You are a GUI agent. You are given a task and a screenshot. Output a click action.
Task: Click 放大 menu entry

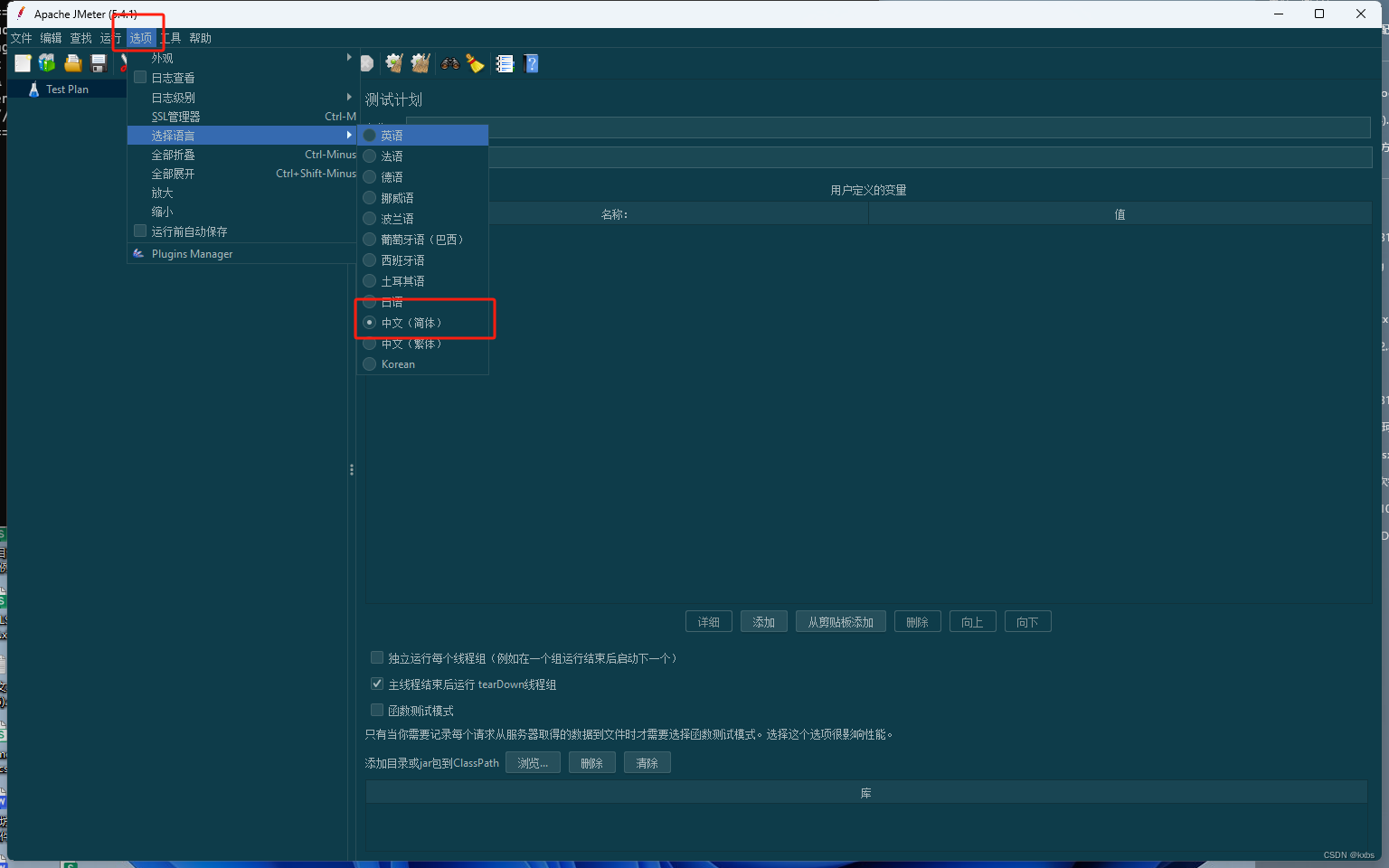pyautogui.click(x=242, y=193)
